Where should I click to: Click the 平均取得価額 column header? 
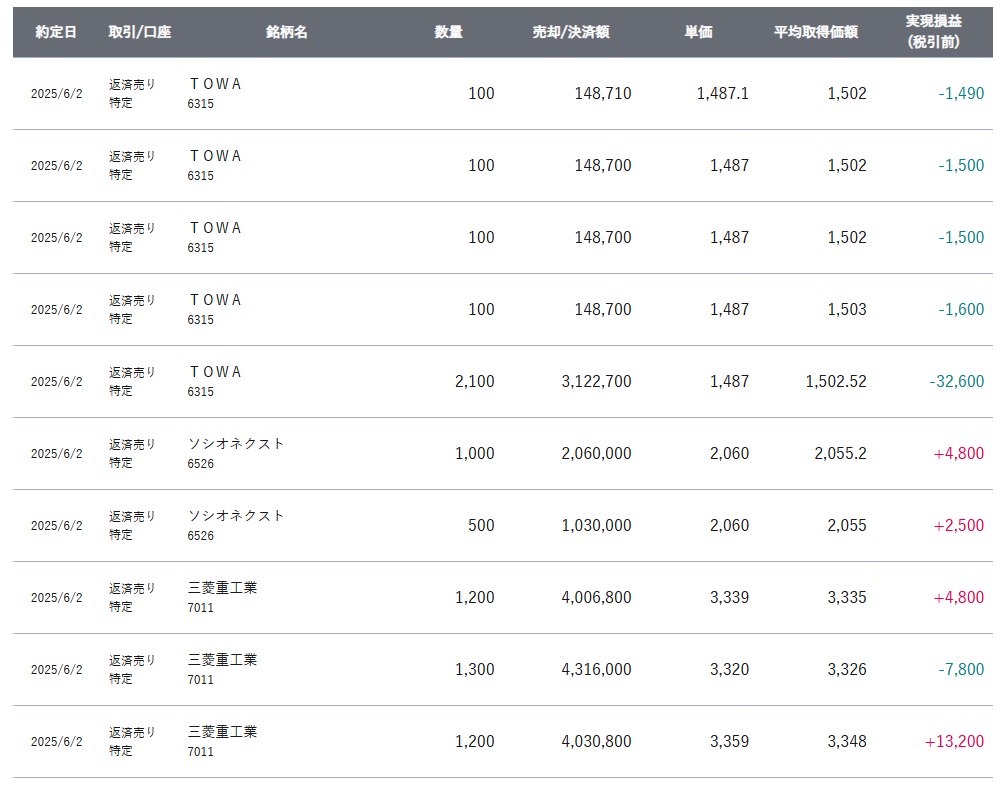pyautogui.click(x=816, y=31)
